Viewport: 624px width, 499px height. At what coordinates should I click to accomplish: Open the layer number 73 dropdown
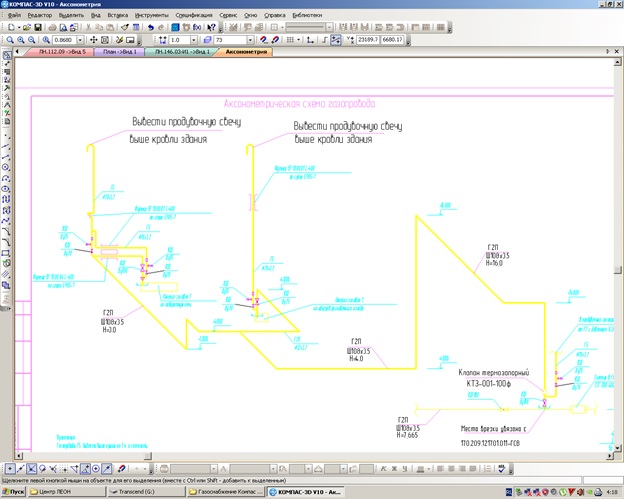(x=250, y=40)
